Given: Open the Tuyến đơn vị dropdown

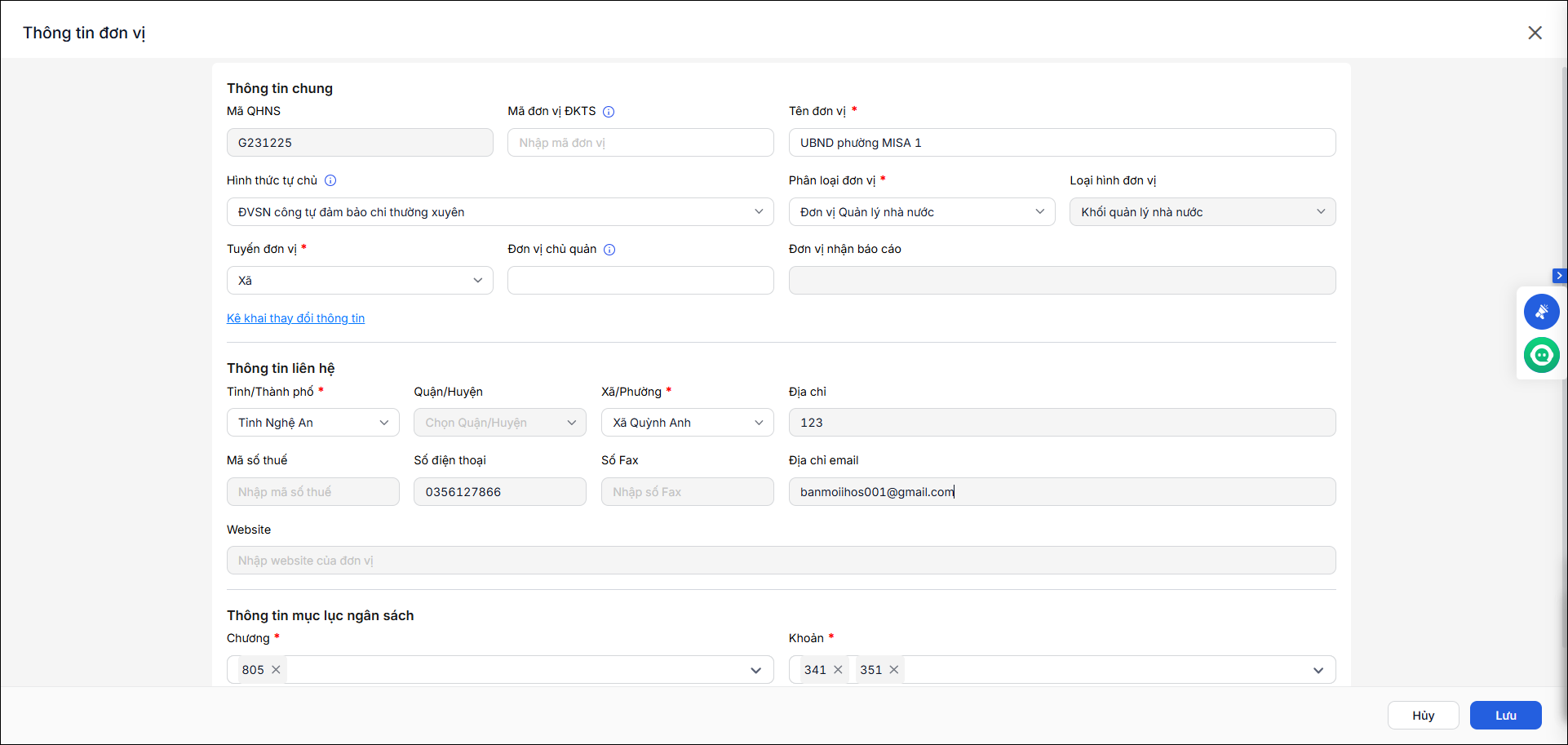Looking at the screenshot, I should (x=360, y=281).
